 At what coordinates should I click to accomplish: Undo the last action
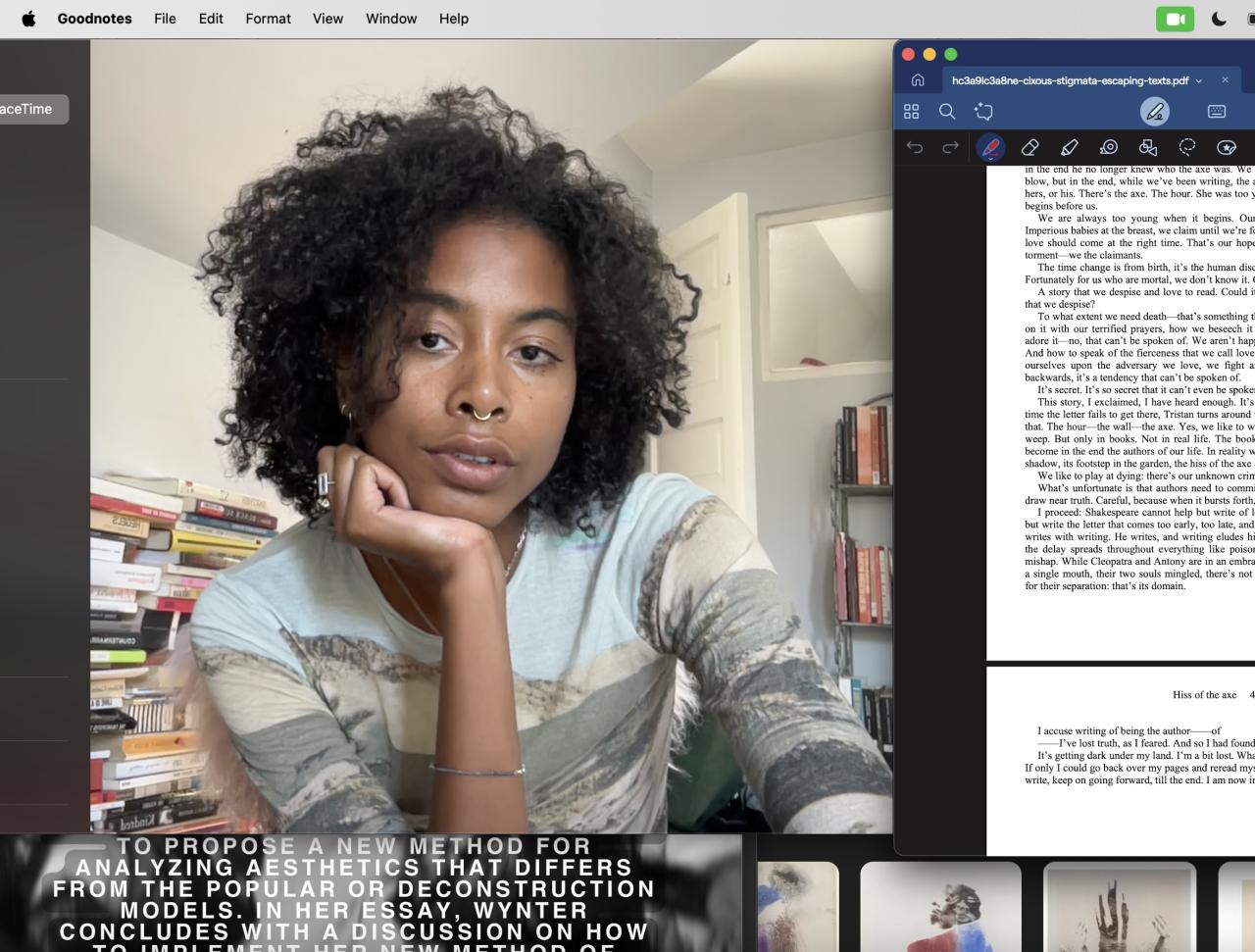915,148
